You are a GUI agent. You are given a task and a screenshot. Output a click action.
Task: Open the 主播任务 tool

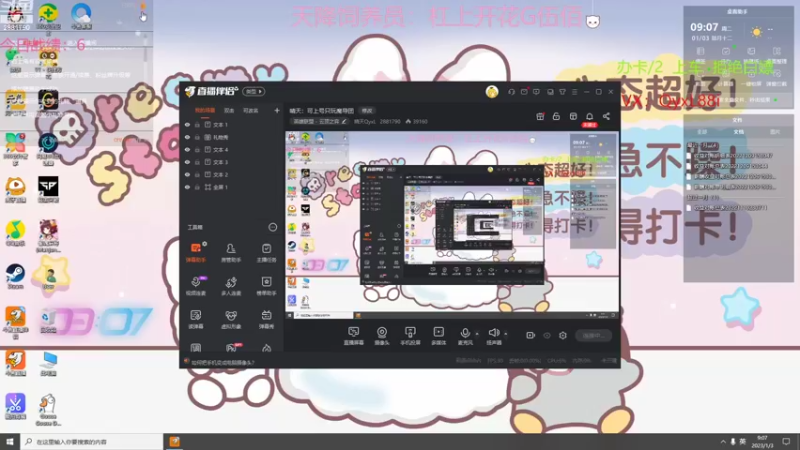click(266, 253)
